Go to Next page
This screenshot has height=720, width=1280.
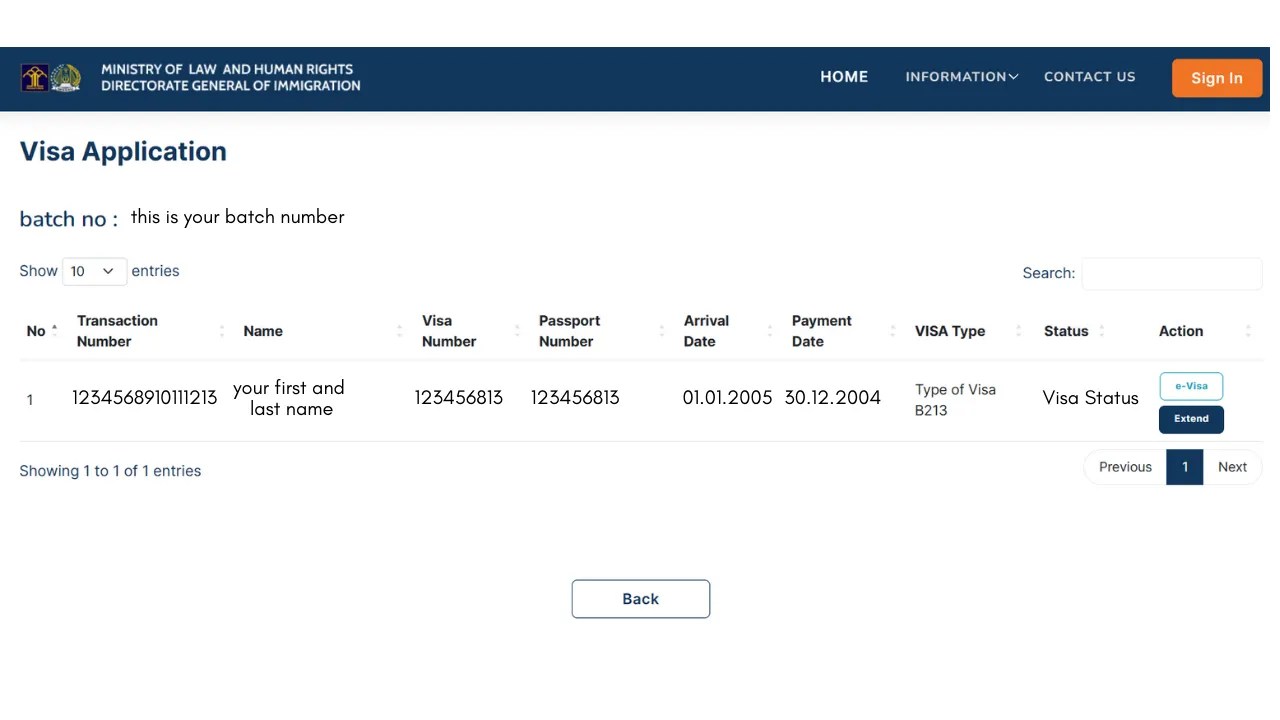[1232, 467]
